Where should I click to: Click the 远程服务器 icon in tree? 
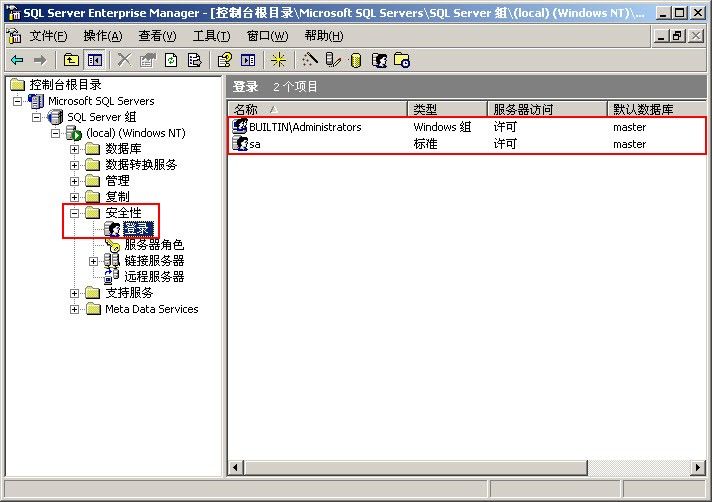[x=111, y=276]
